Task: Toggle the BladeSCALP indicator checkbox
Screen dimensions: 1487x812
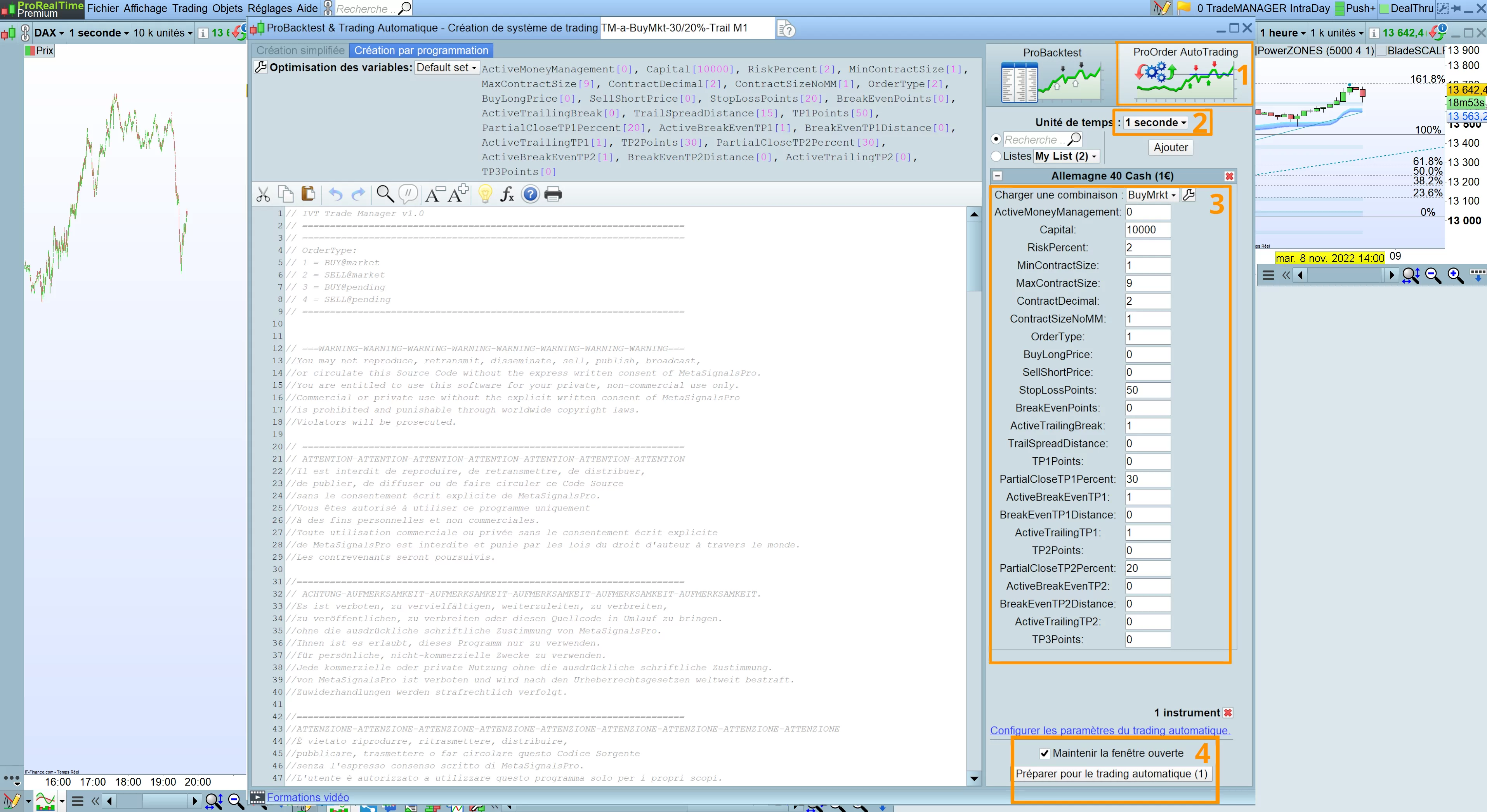Action: pos(1381,51)
